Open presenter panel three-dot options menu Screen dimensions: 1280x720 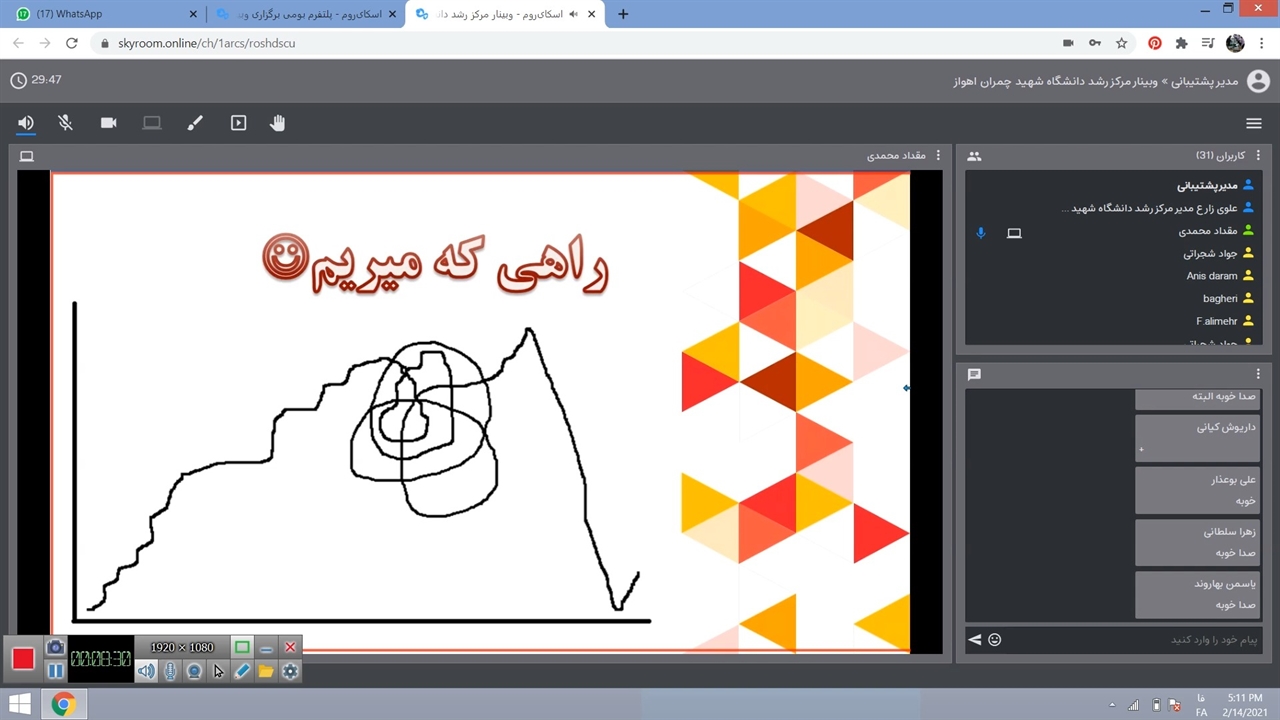(937, 156)
